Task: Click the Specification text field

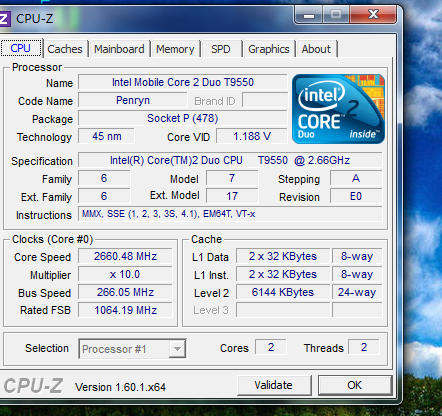Action: [230, 160]
